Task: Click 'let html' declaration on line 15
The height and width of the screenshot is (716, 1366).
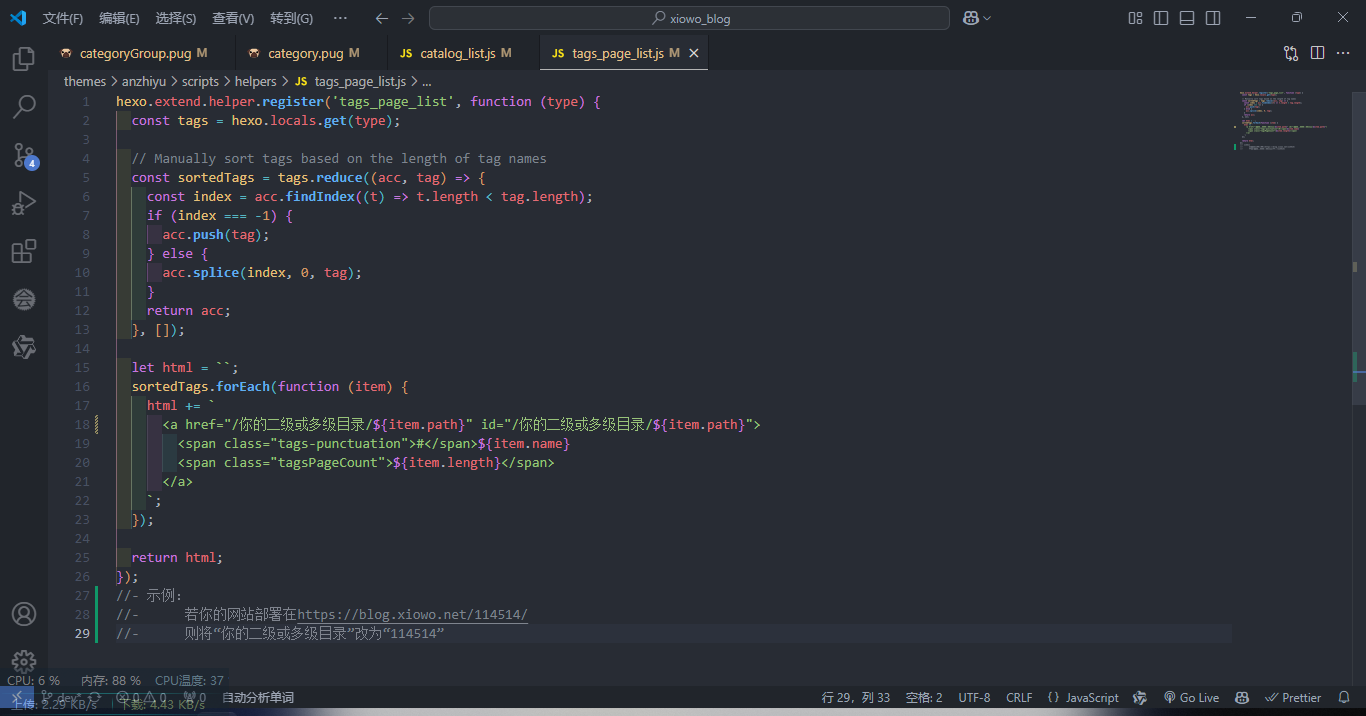Action: (162, 367)
